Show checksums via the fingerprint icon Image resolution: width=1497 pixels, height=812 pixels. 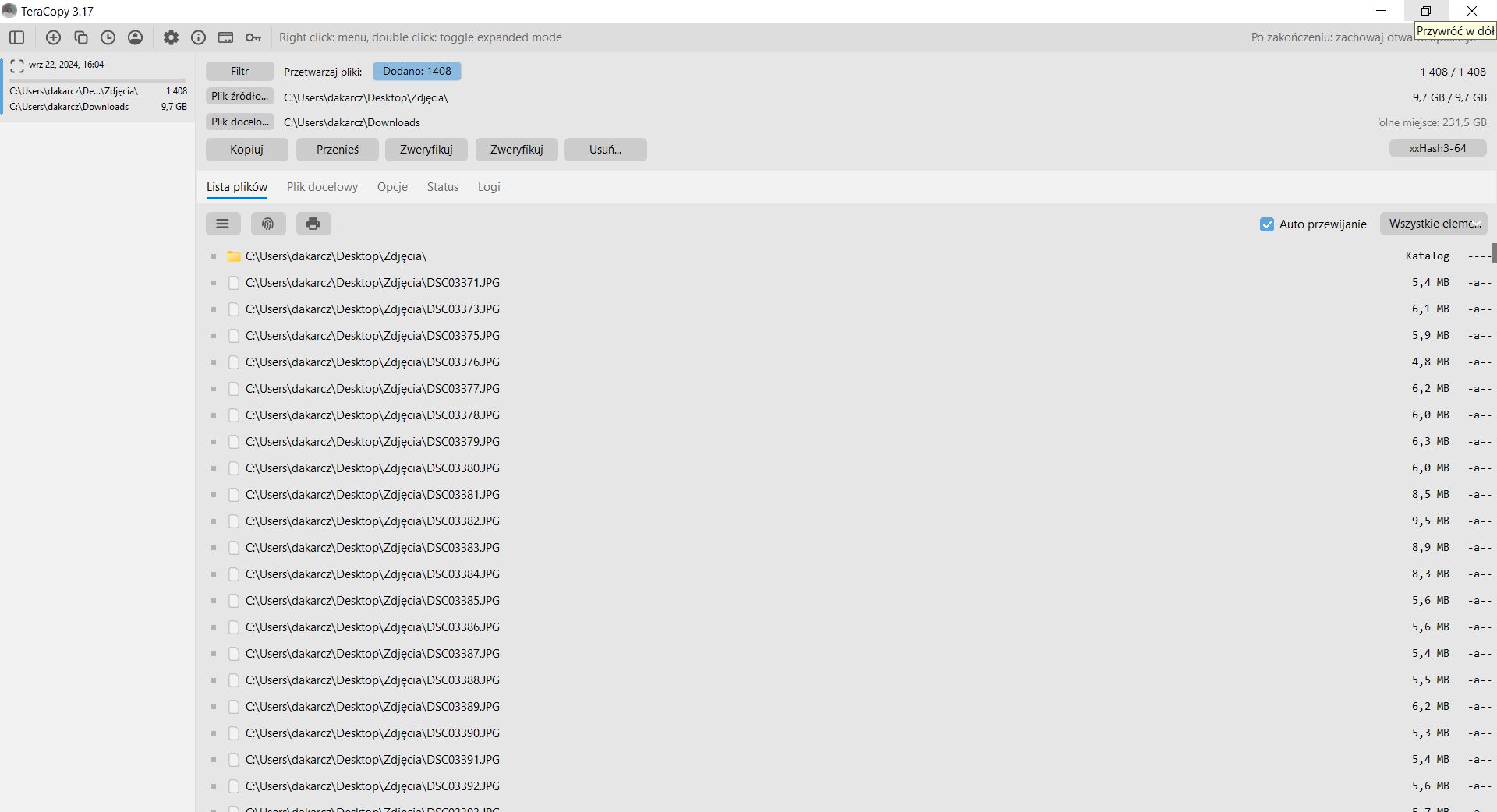click(267, 224)
